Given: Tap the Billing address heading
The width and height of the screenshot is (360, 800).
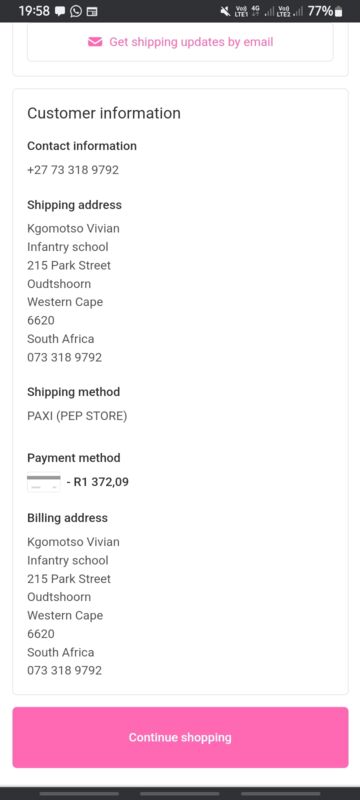Looking at the screenshot, I should (x=67, y=518).
